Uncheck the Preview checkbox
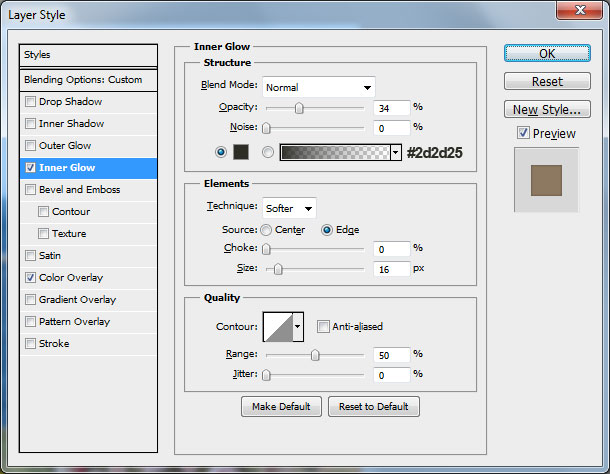 click(523, 133)
